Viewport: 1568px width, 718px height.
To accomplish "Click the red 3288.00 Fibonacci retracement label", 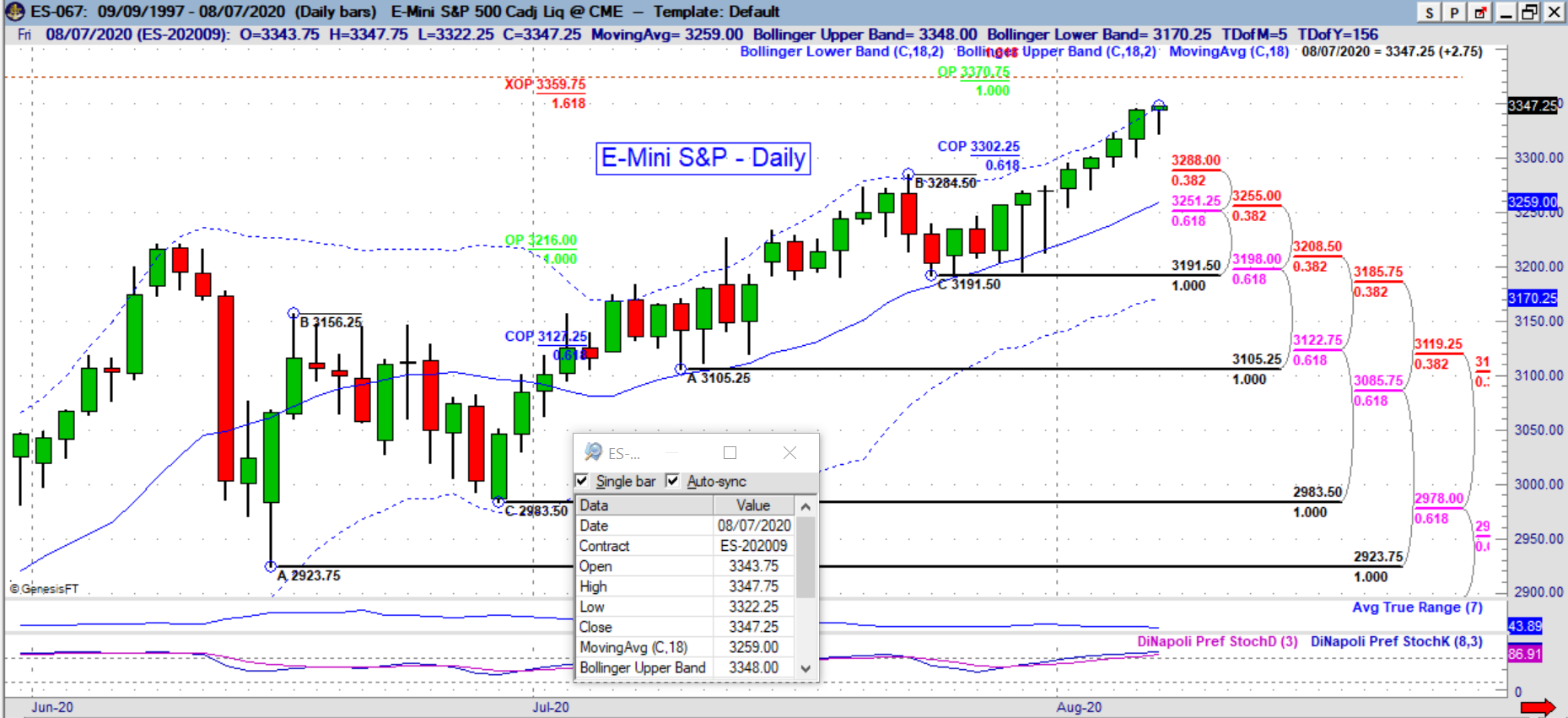I will tap(1196, 160).
